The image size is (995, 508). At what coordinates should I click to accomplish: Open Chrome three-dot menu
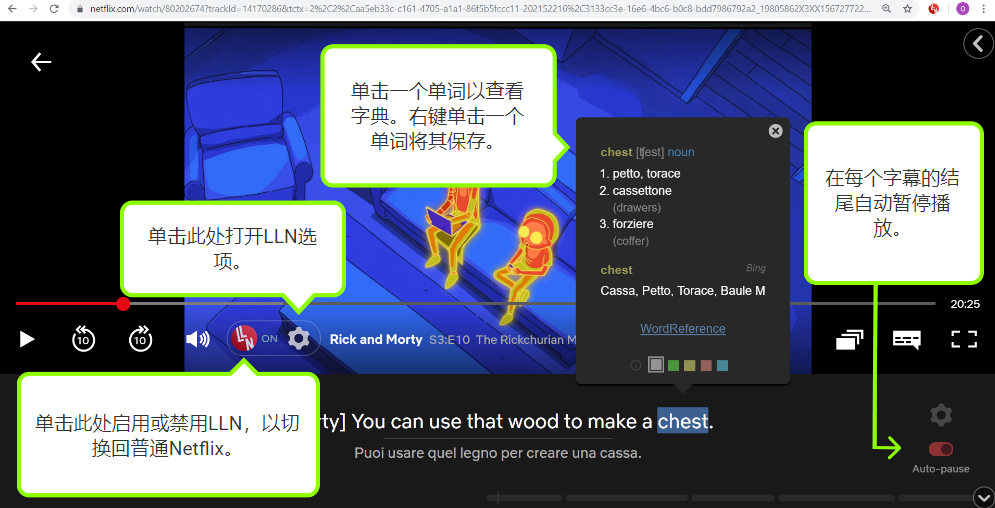(985, 9)
